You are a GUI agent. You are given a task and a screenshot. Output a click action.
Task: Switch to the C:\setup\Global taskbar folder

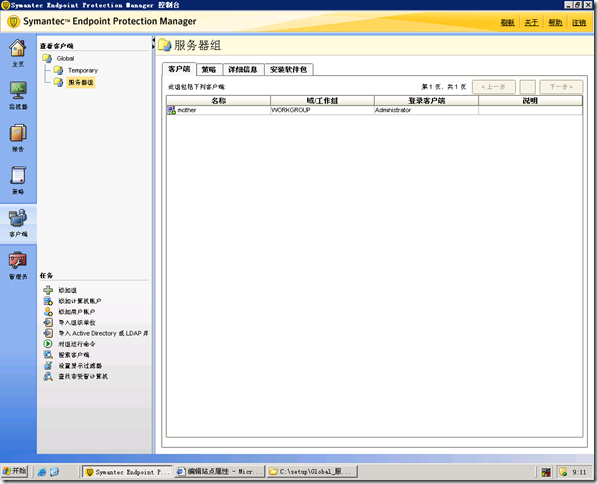coord(312,472)
